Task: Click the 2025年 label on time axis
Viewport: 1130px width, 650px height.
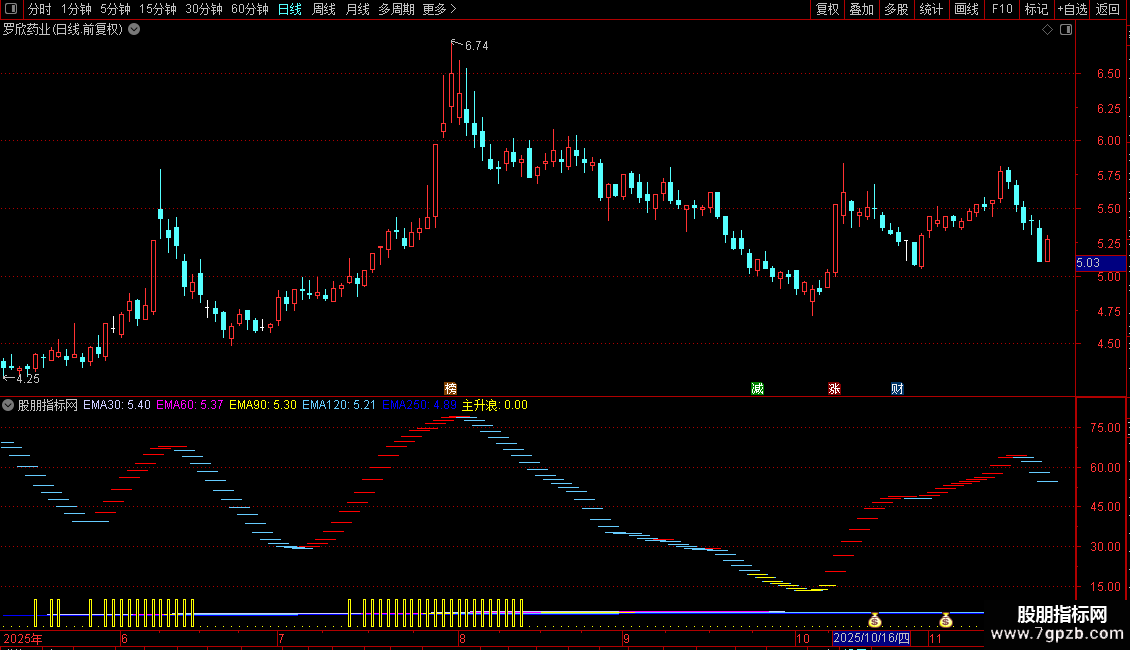Action: pyautogui.click(x=23, y=638)
